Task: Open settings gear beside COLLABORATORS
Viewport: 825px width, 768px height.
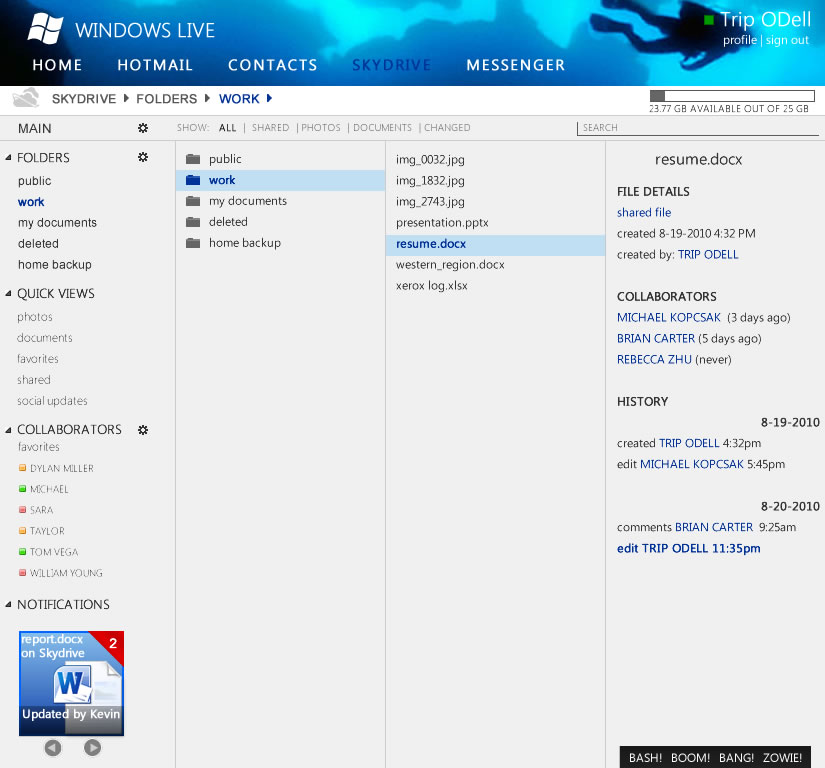Action: (143, 430)
